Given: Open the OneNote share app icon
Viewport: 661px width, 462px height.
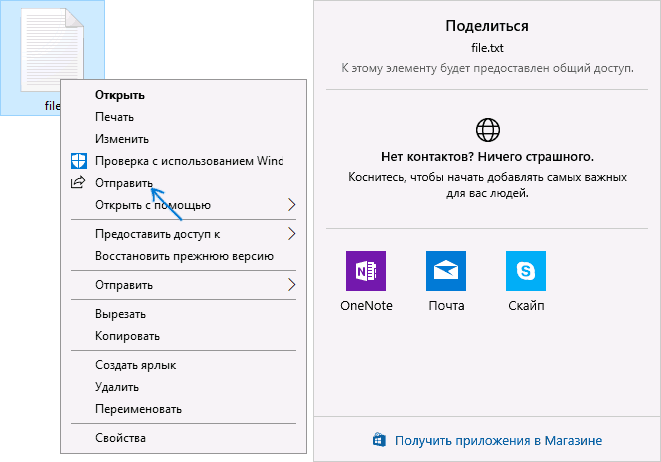Looking at the screenshot, I should point(365,271).
